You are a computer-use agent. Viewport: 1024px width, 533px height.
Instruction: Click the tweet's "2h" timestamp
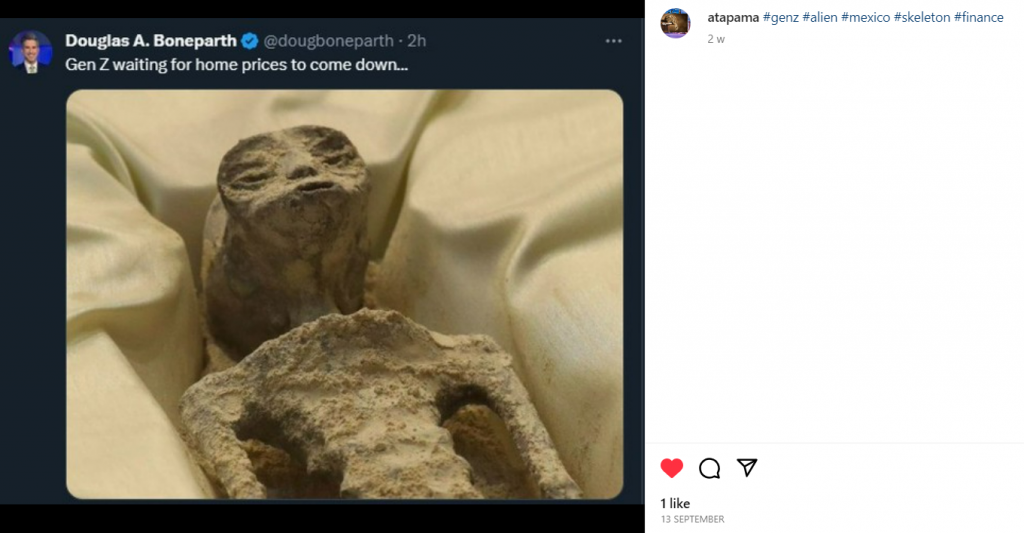point(417,41)
